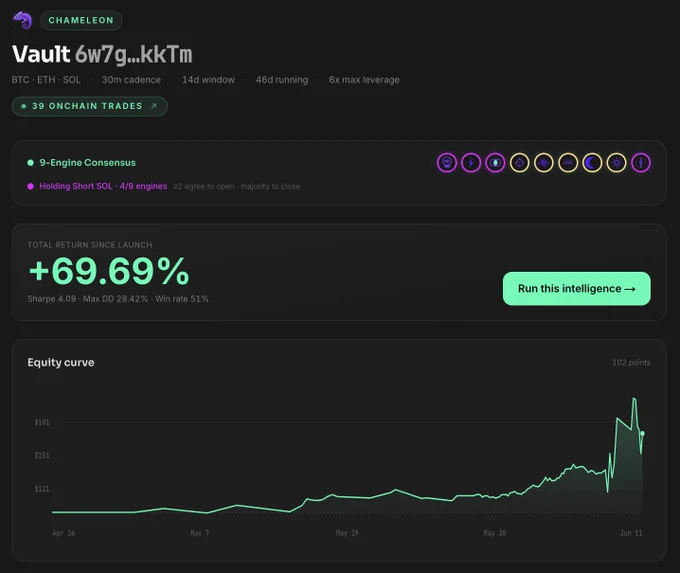
Task: Select the crescent moon engine icon
Action: tap(592, 163)
